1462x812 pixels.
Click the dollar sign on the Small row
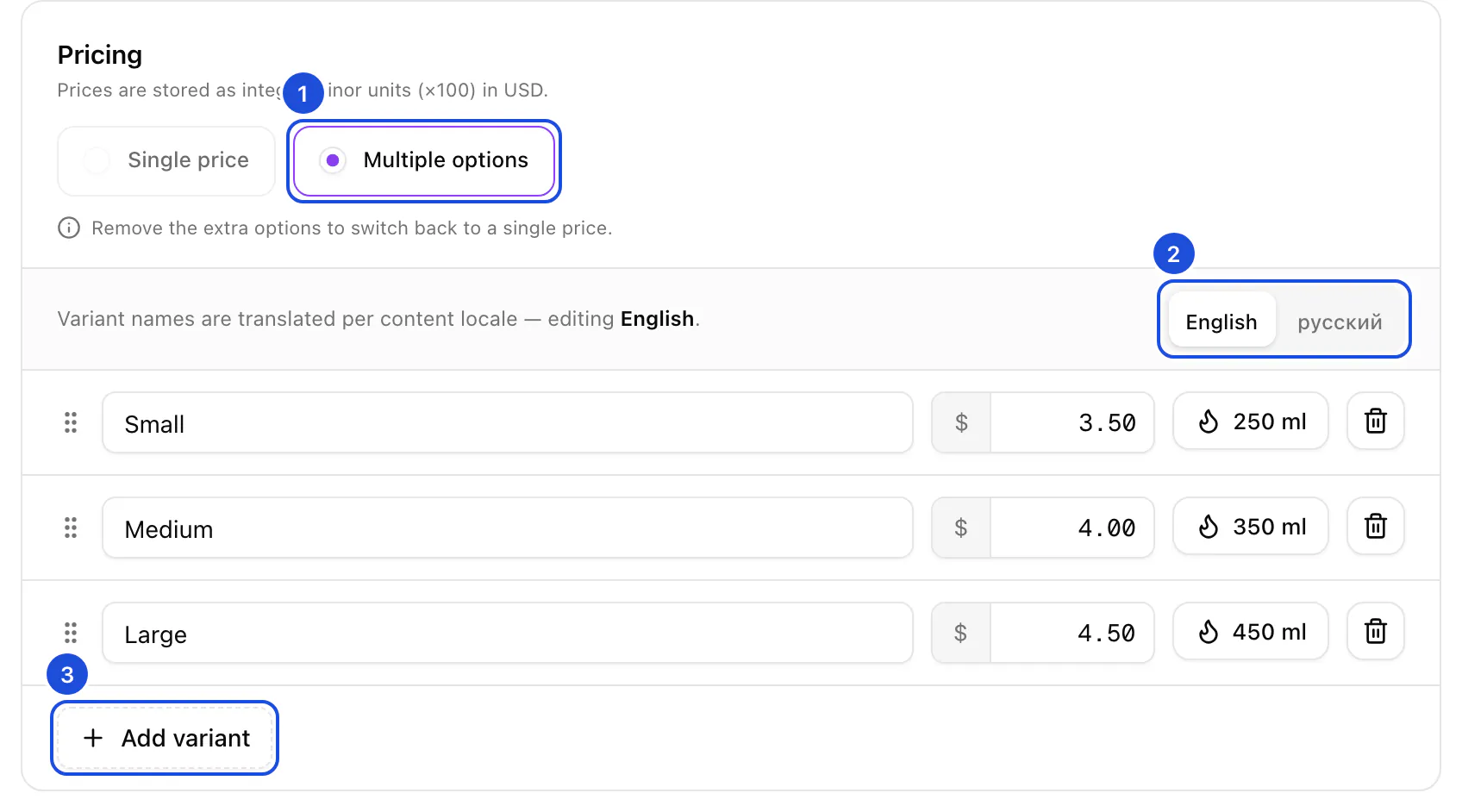pyautogui.click(x=961, y=422)
